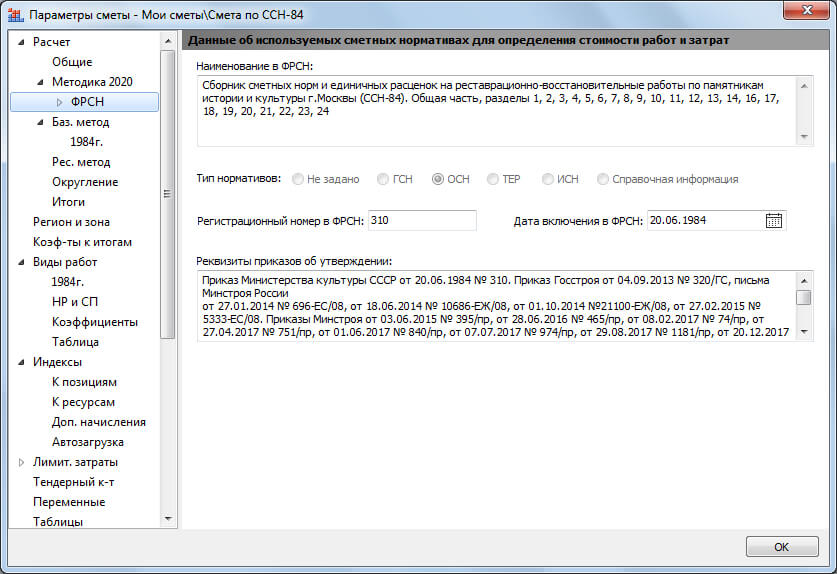
Task: Open the 'Переменные' item
Action: tap(69, 502)
